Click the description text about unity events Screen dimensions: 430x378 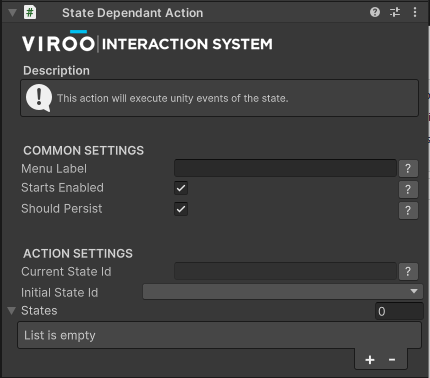click(x=173, y=98)
